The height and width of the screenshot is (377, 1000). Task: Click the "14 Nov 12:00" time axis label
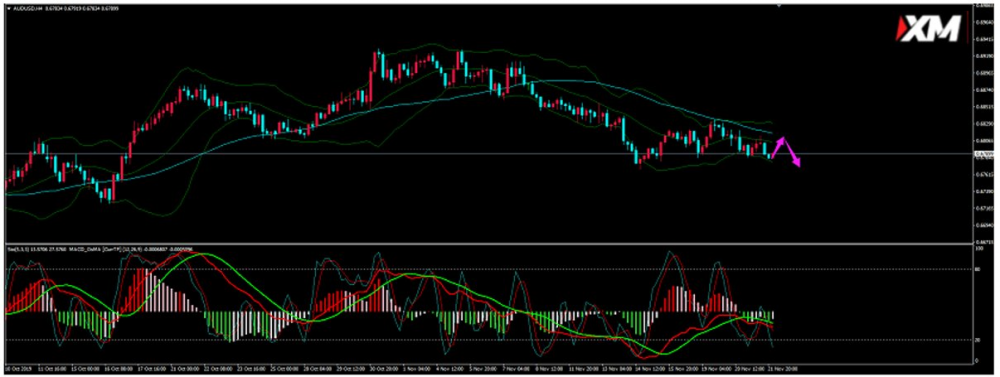(650, 368)
